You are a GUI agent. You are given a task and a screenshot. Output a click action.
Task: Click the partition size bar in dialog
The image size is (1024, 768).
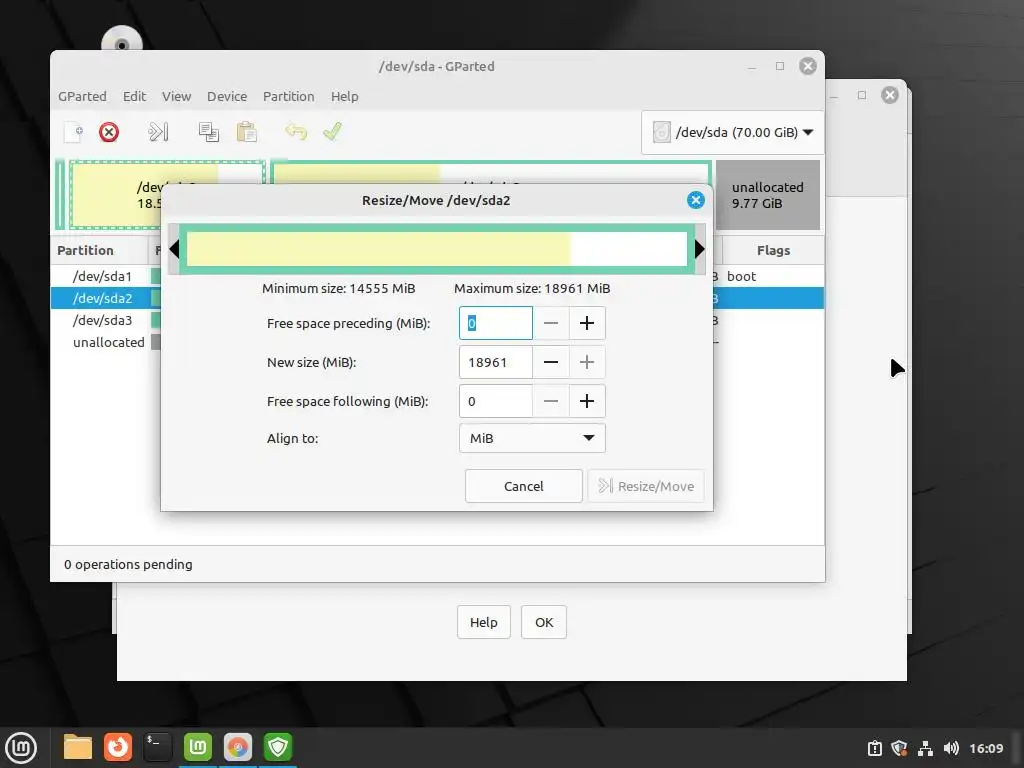tap(437, 249)
